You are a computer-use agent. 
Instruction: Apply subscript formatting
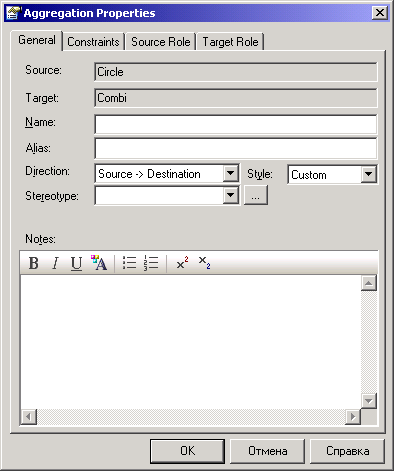[204, 263]
